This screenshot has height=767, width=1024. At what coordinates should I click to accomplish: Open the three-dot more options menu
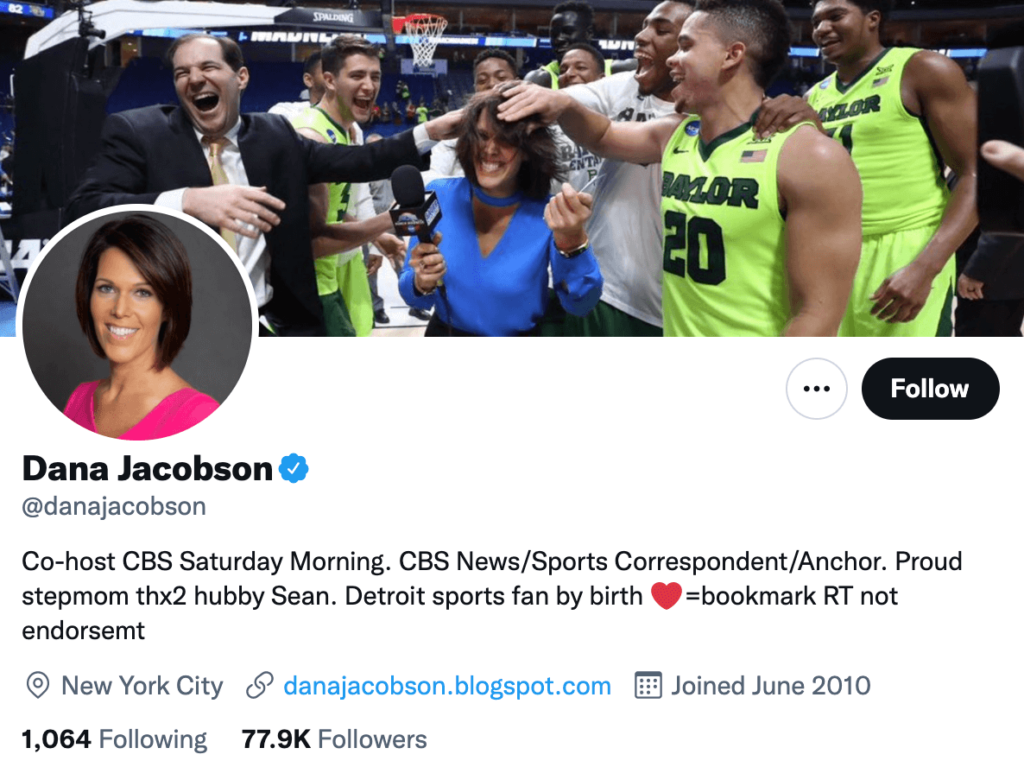coord(816,389)
